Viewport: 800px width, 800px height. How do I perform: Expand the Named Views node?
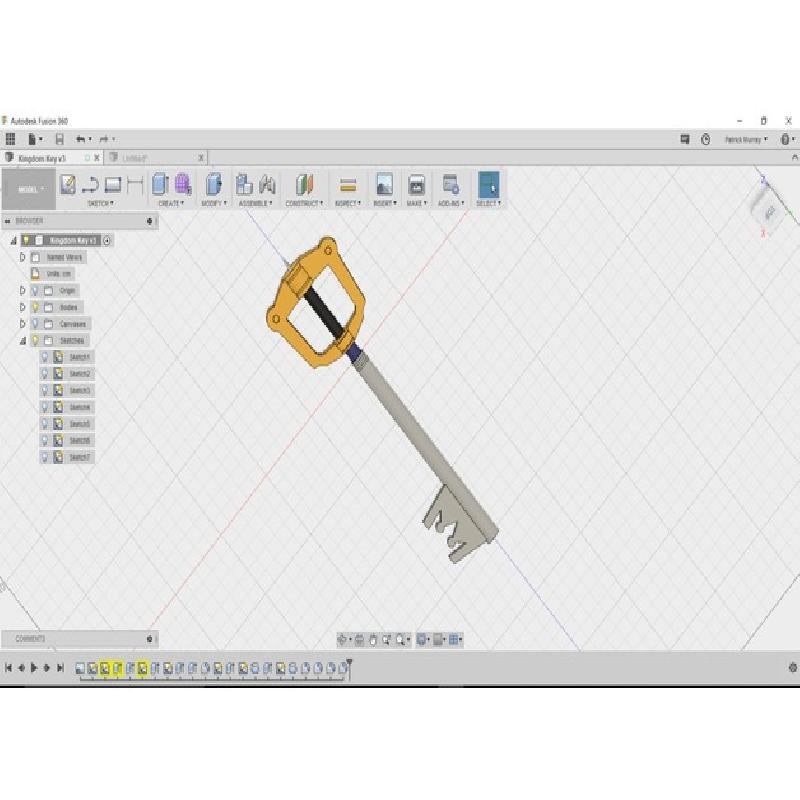tap(22, 257)
